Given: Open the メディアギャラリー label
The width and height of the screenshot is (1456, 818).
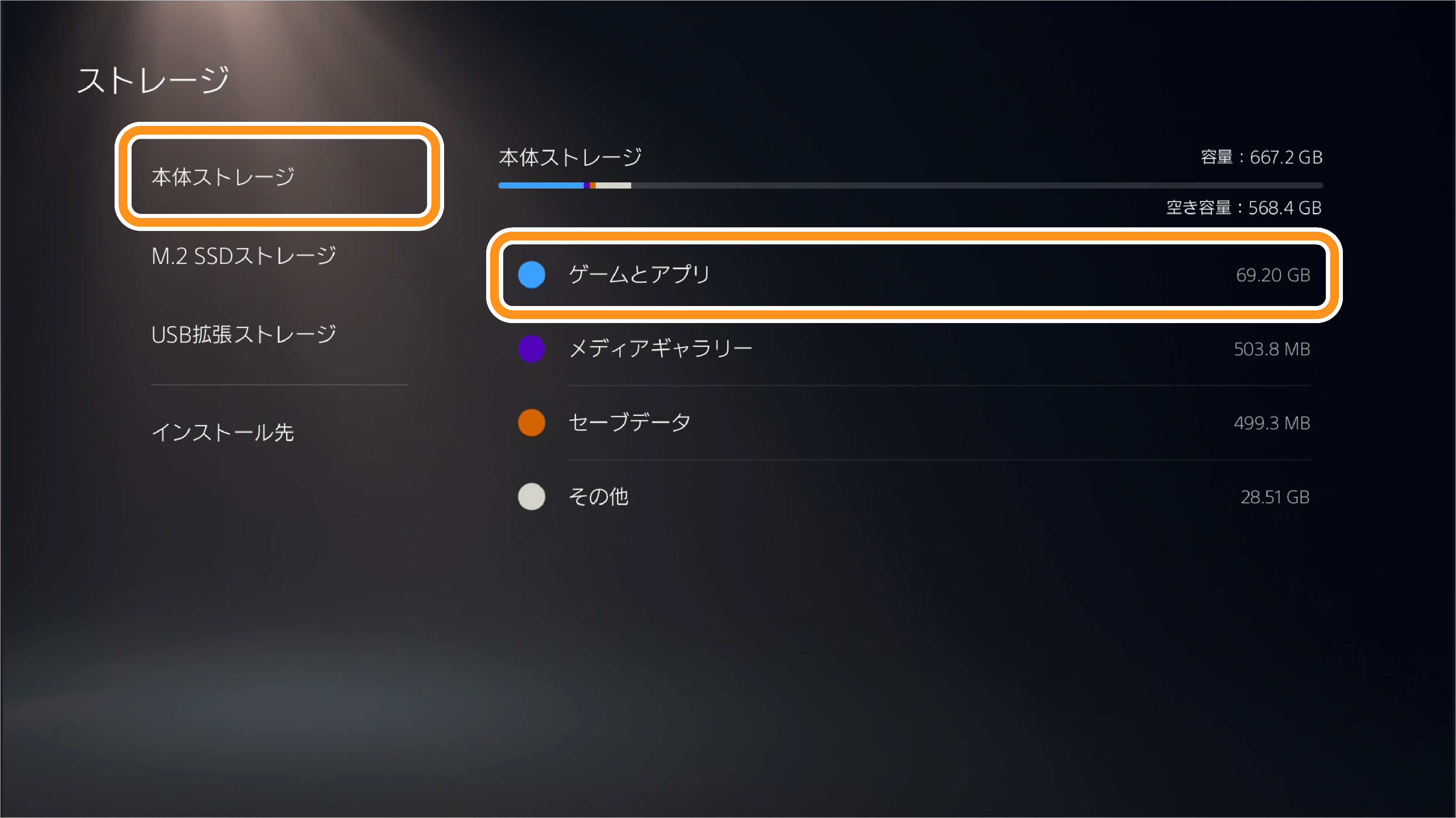Looking at the screenshot, I should 660,349.
